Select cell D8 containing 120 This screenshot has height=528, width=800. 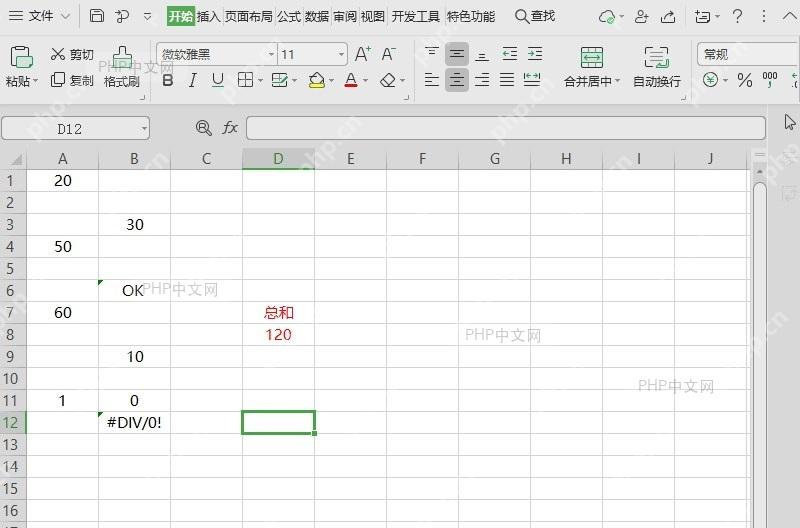pos(278,335)
